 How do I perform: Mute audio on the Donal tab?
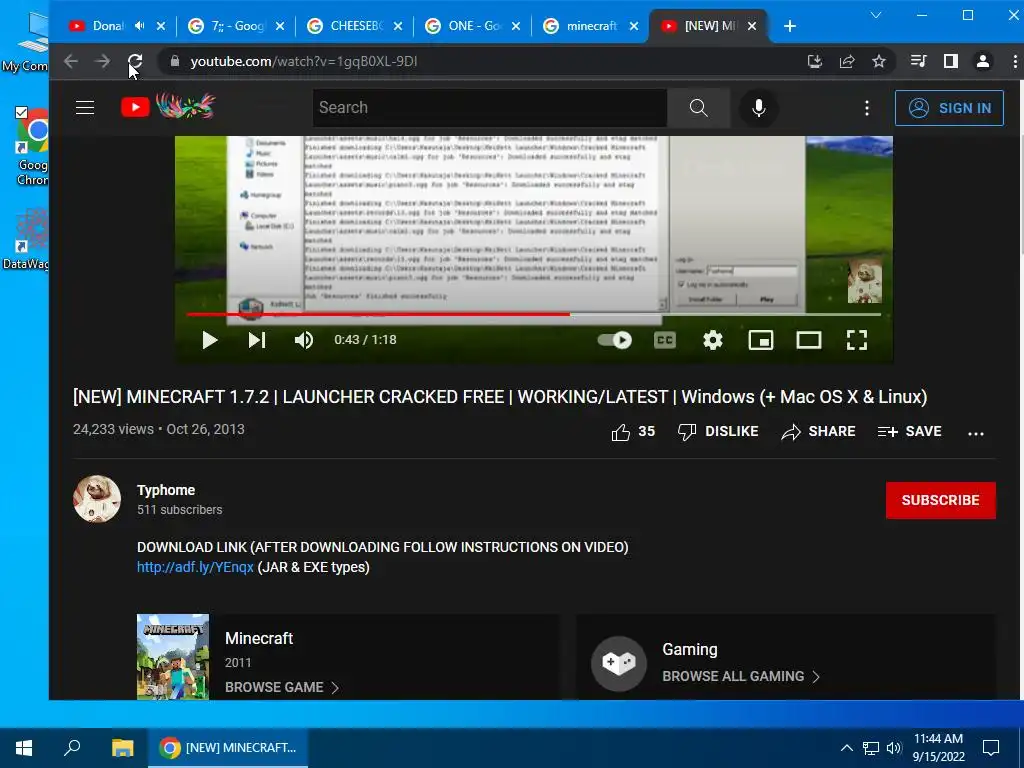click(139, 26)
